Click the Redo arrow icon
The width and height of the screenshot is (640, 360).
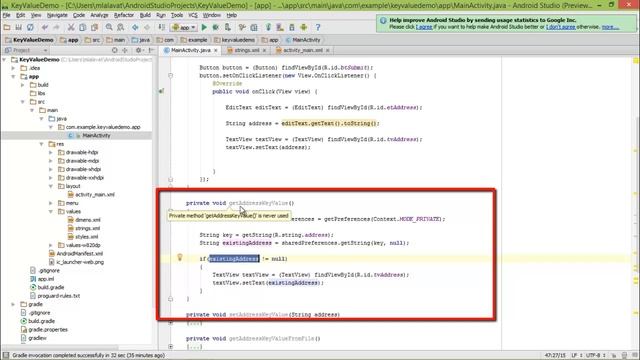(56, 27)
